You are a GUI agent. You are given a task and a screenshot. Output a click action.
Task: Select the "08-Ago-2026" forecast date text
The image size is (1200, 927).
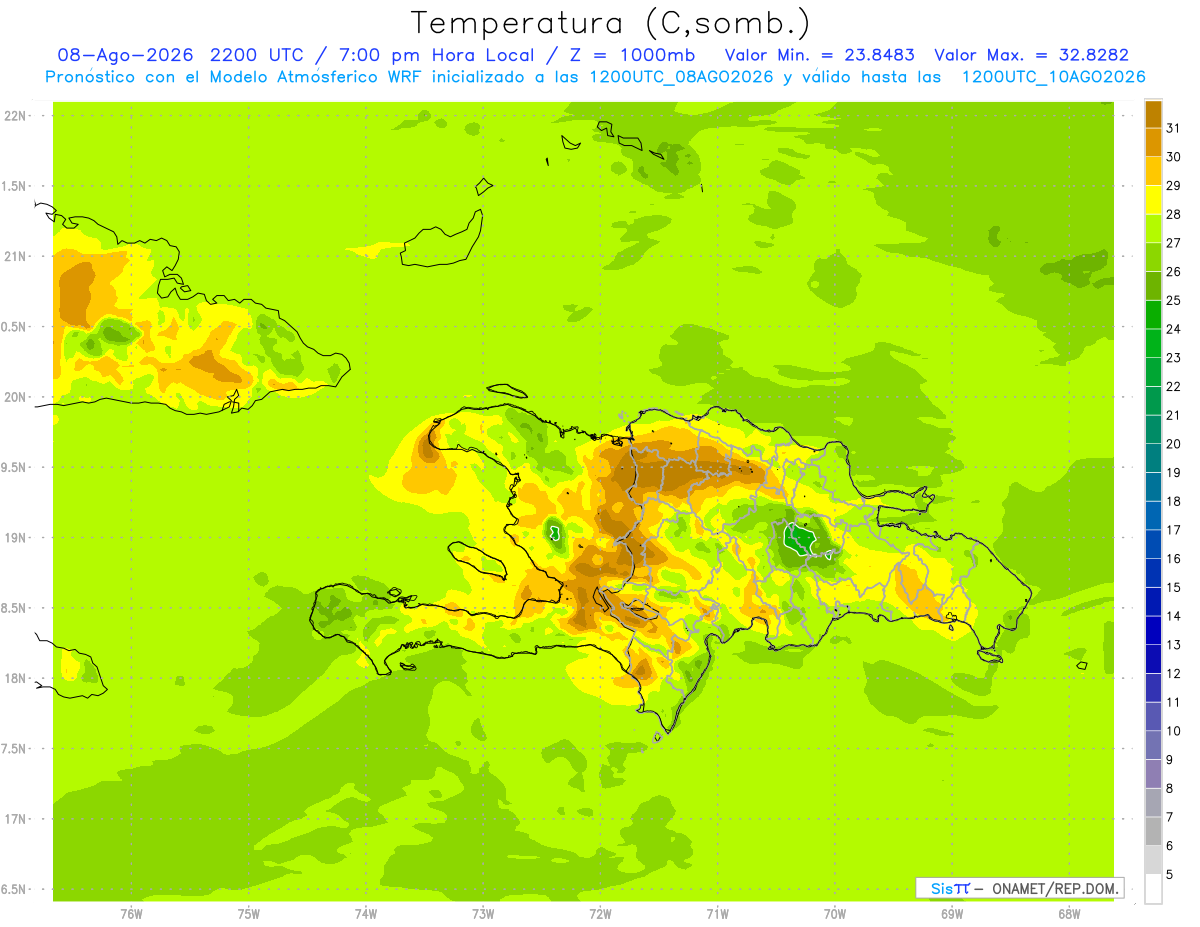tap(125, 55)
